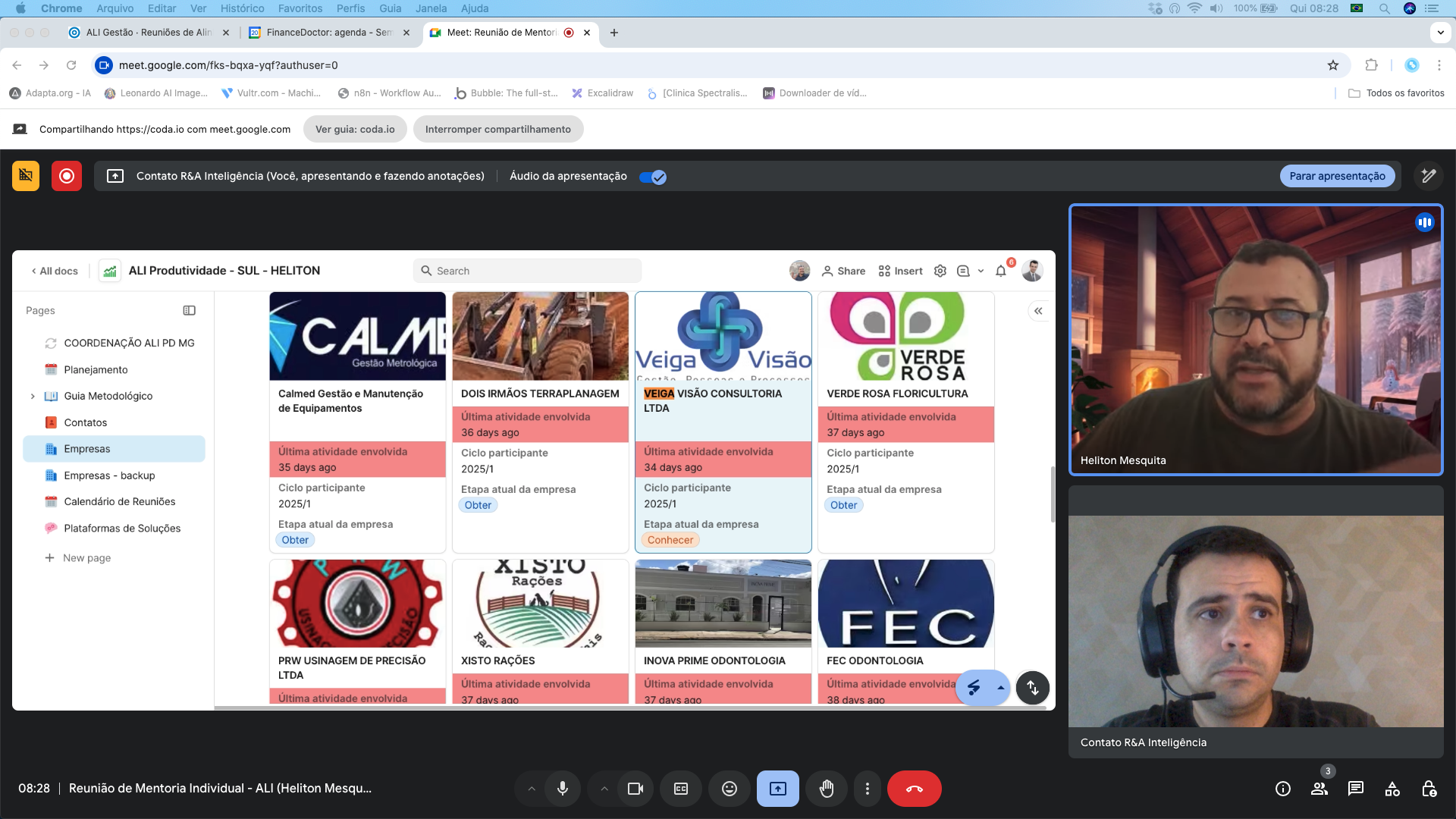
Task: Click the Parar apresentação button
Action: pyautogui.click(x=1337, y=176)
